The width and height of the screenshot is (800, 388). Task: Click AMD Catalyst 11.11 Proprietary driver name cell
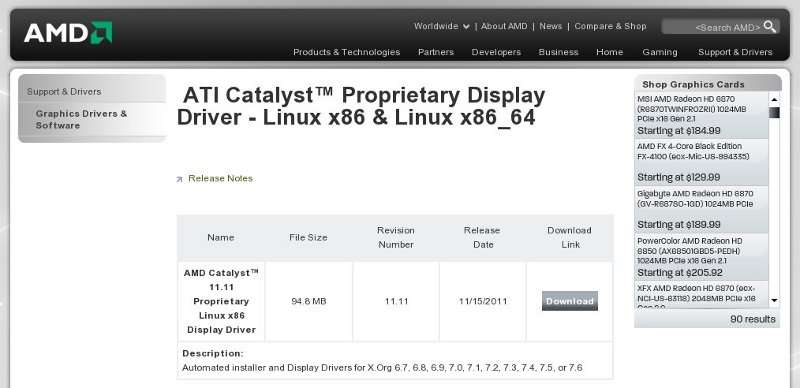[x=221, y=301]
